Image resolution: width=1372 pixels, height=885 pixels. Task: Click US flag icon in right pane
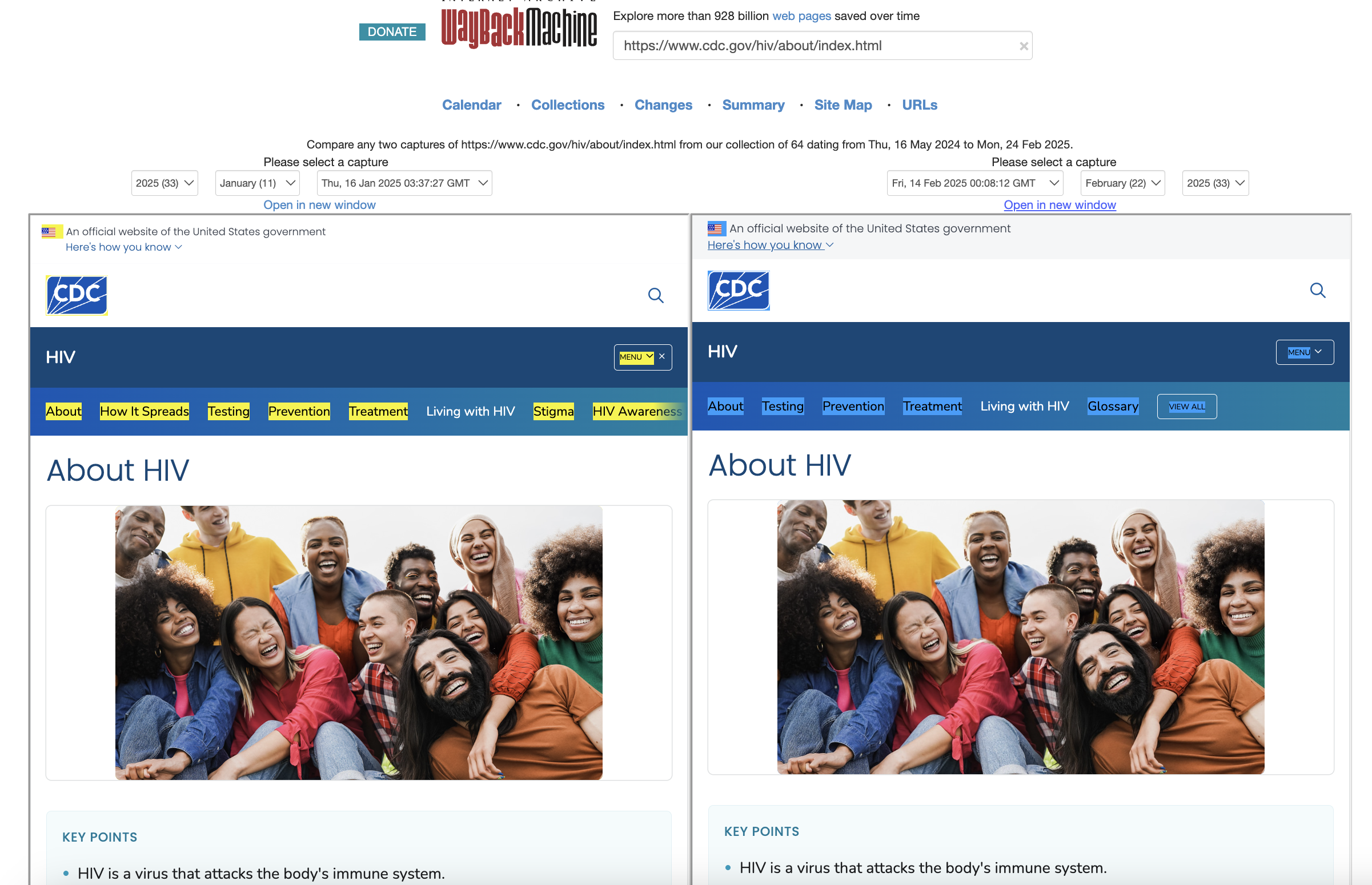[x=716, y=229]
